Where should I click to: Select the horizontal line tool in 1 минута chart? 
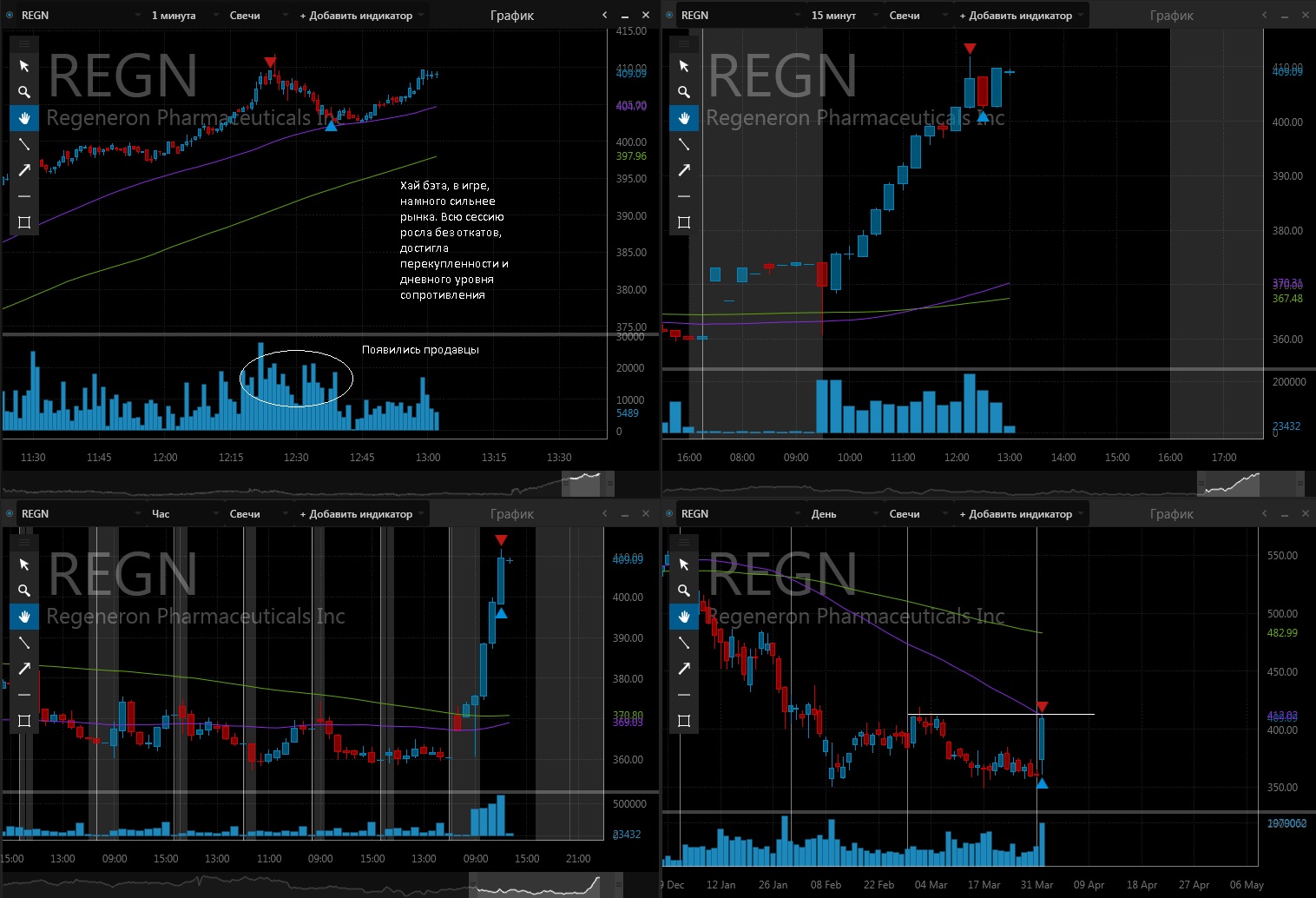[x=24, y=196]
